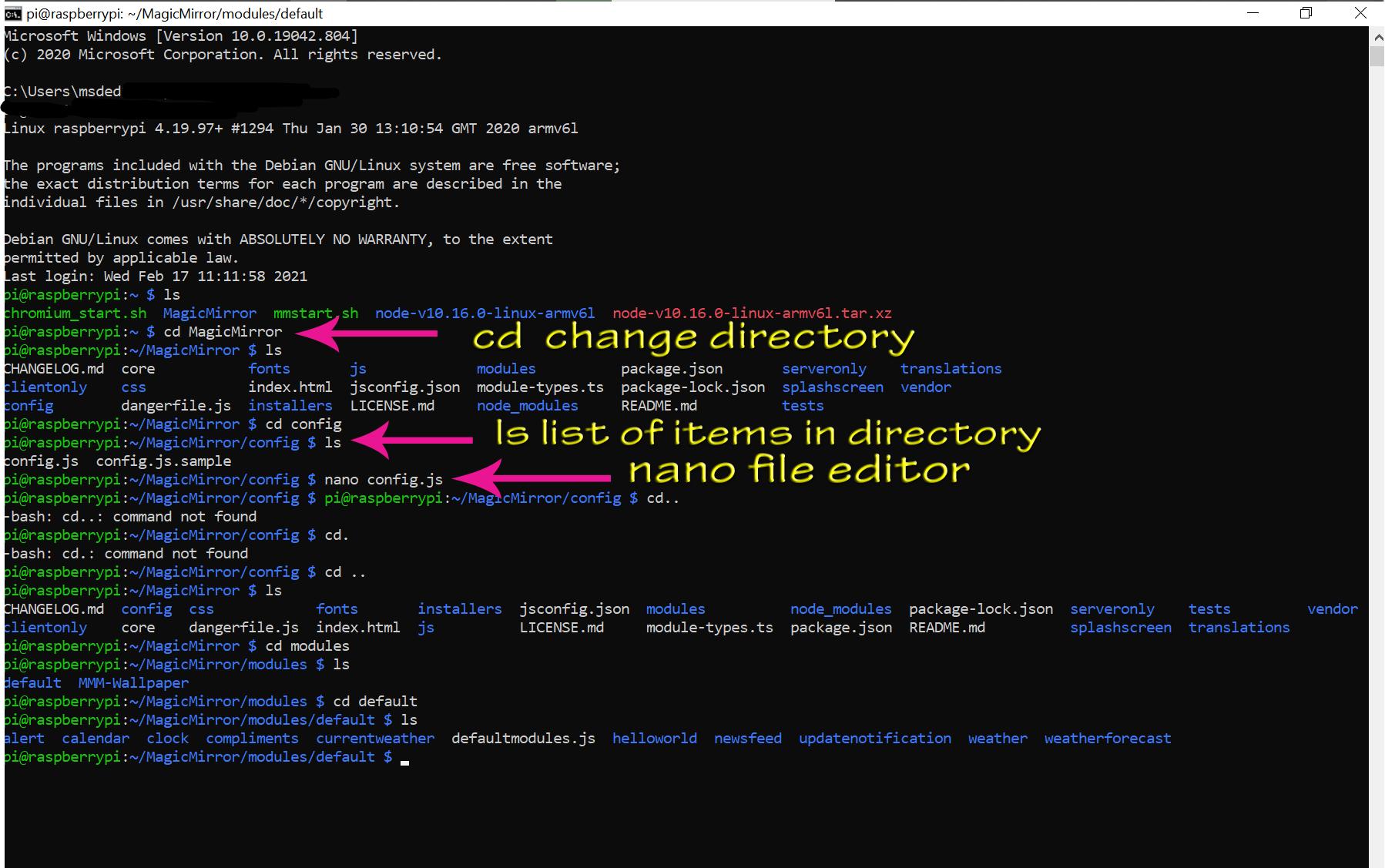
Task: Click the helloworld directory entry
Action: coord(654,739)
